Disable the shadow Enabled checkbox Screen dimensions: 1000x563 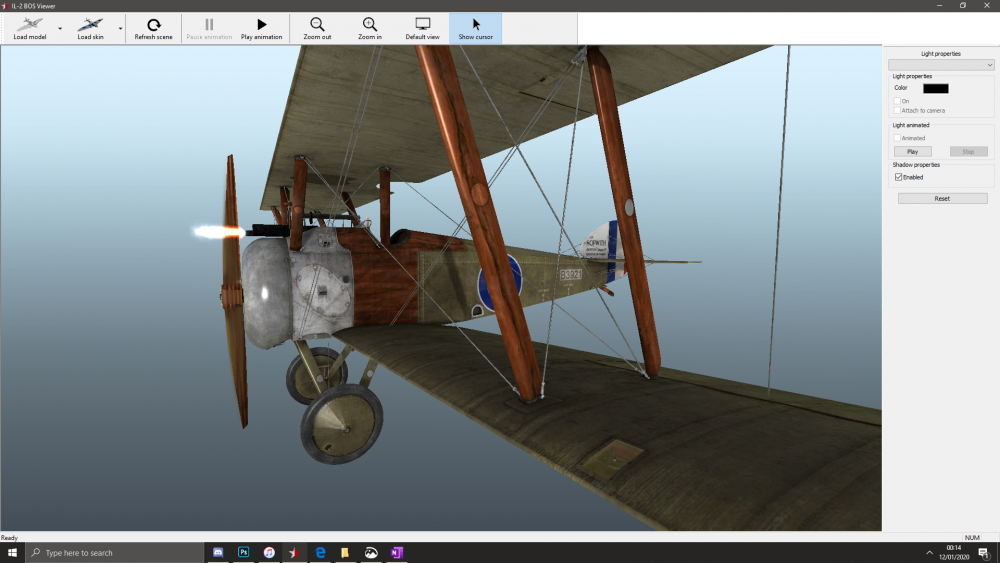[x=898, y=177]
